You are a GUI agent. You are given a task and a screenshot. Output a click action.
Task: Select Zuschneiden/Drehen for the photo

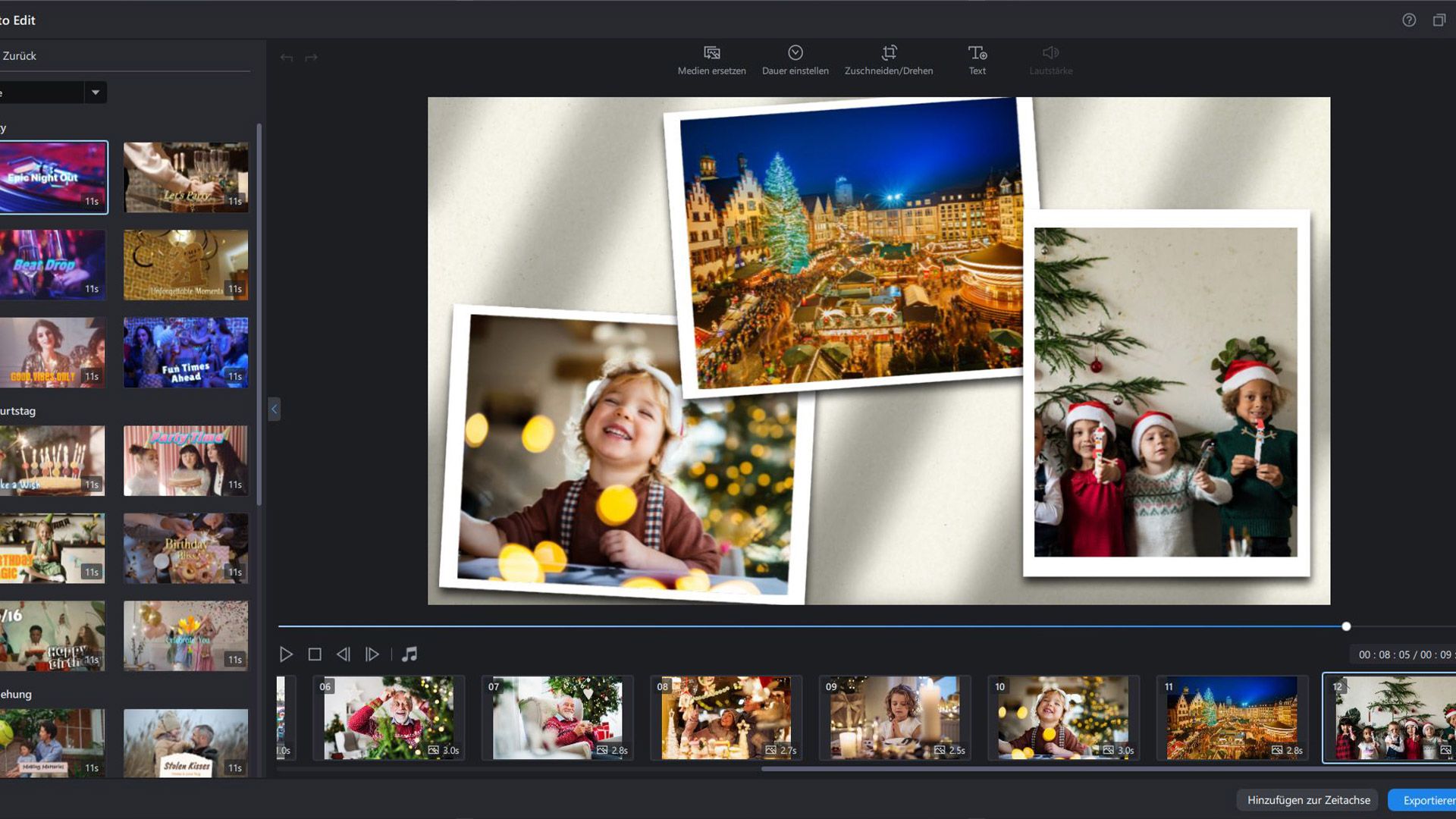tap(889, 61)
